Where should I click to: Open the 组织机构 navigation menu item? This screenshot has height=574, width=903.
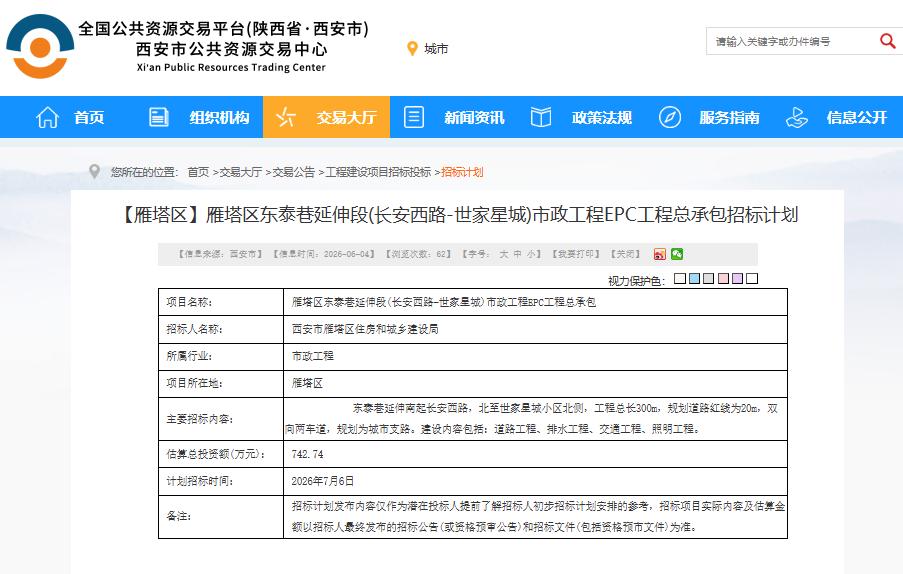tap(219, 117)
